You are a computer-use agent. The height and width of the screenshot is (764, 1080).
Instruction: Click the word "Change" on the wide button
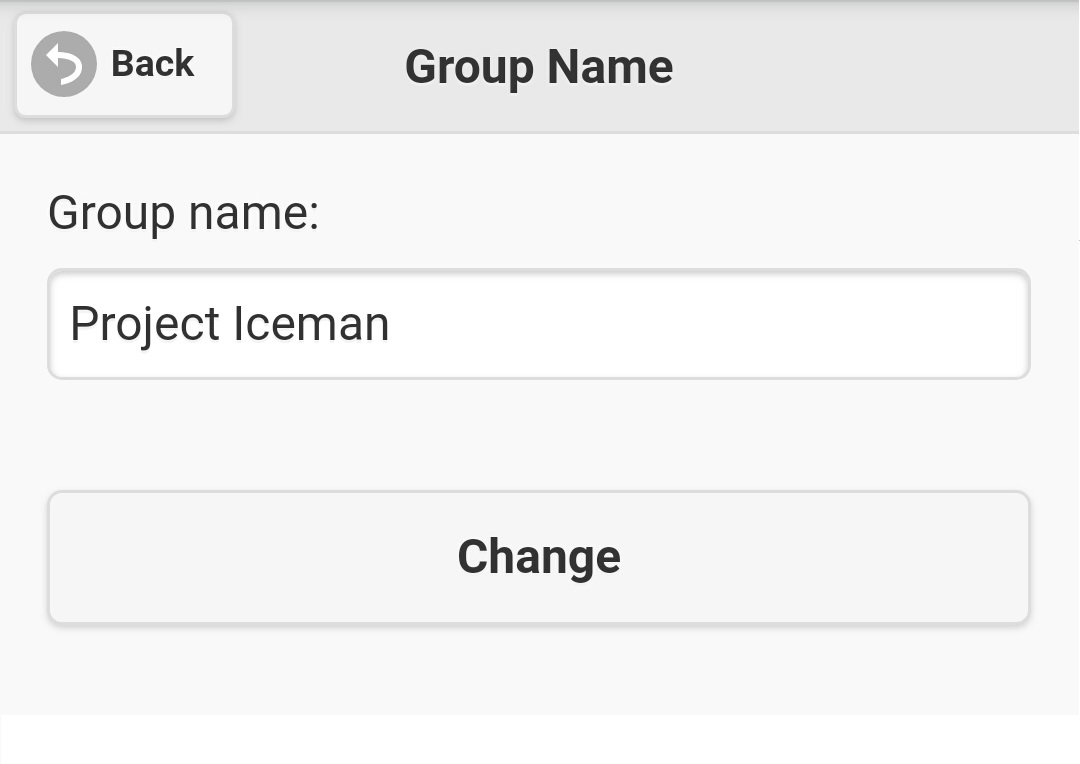[539, 557]
